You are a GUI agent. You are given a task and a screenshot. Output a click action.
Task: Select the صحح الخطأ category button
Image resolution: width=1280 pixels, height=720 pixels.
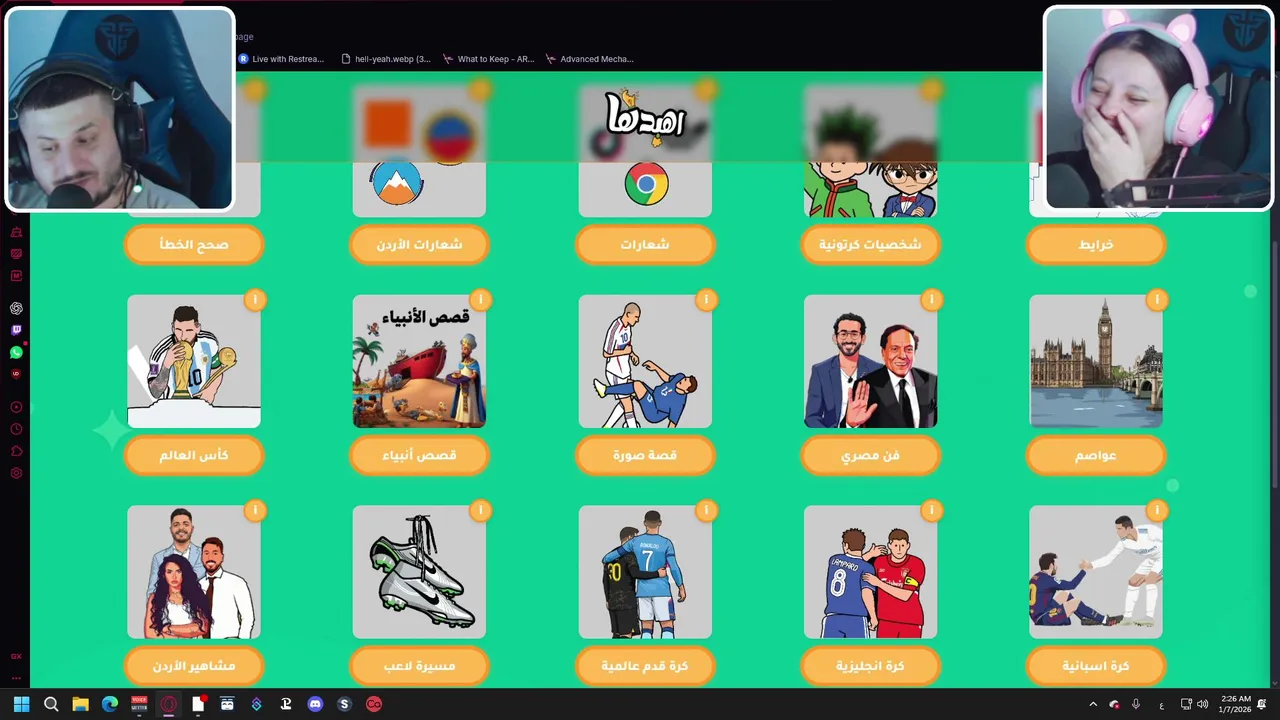click(194, 244)
